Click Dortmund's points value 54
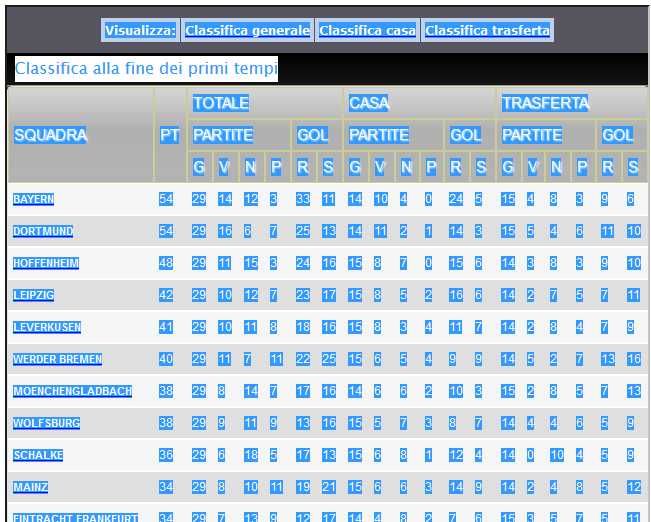Screen dimensions: 651x522 pyautogui.click(x=166, y=231)
